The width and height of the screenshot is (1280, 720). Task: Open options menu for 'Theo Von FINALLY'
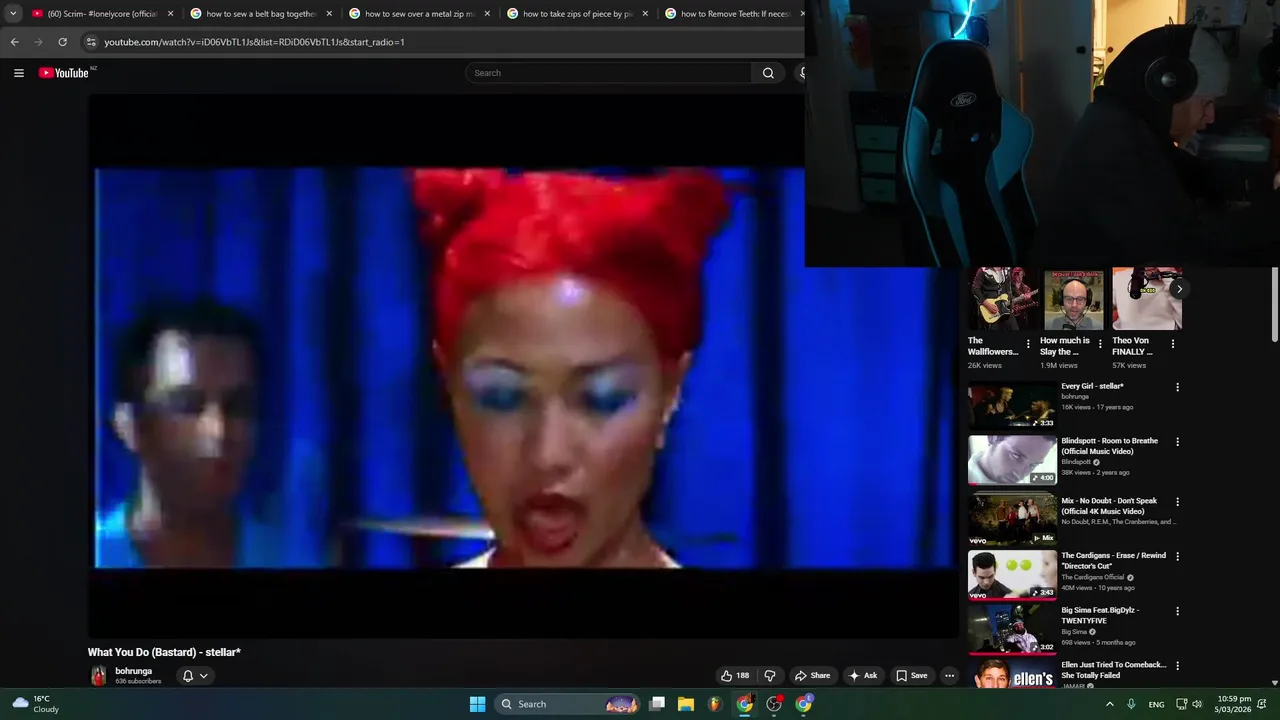(x=1172, y=344)
